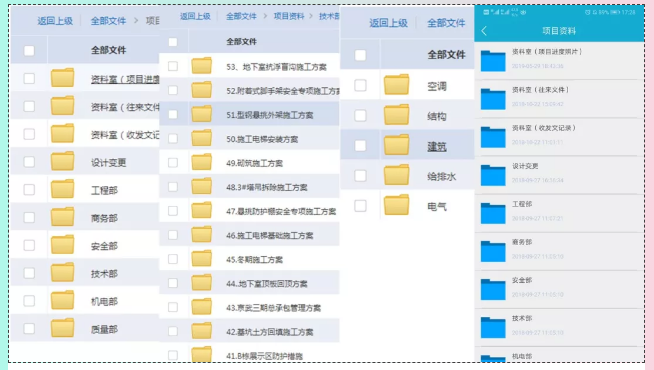Click 返回上级 above the 空调 folder list
The image size is (654, 370).
388,23
